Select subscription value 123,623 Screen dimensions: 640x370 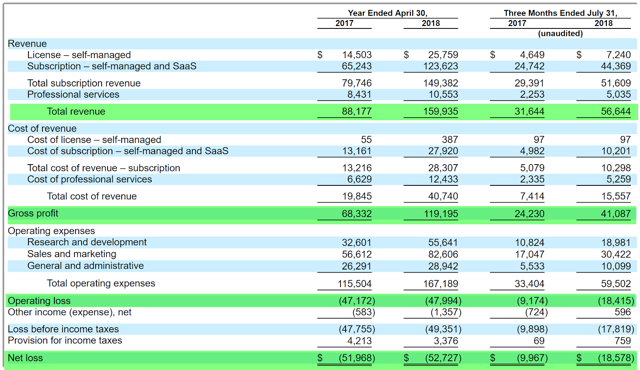pos(440,66)
